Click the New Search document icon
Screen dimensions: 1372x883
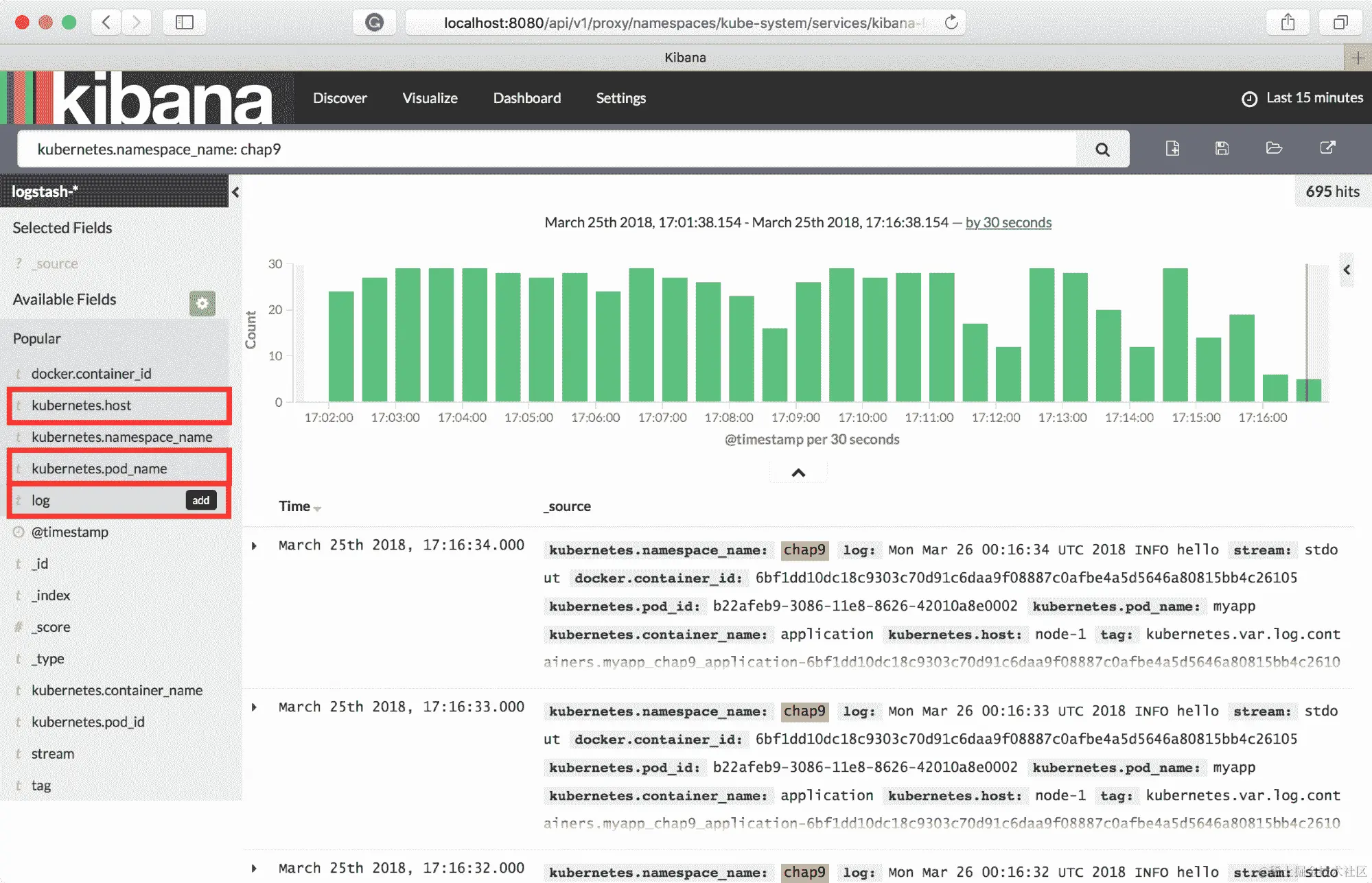pyautogui.click(x=1172, y=148)
